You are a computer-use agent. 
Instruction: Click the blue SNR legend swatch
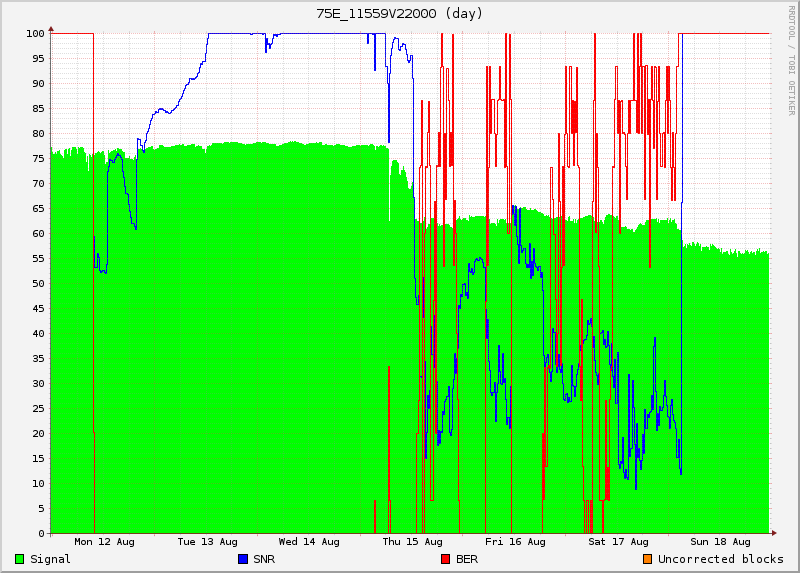(x=243, y=559)
